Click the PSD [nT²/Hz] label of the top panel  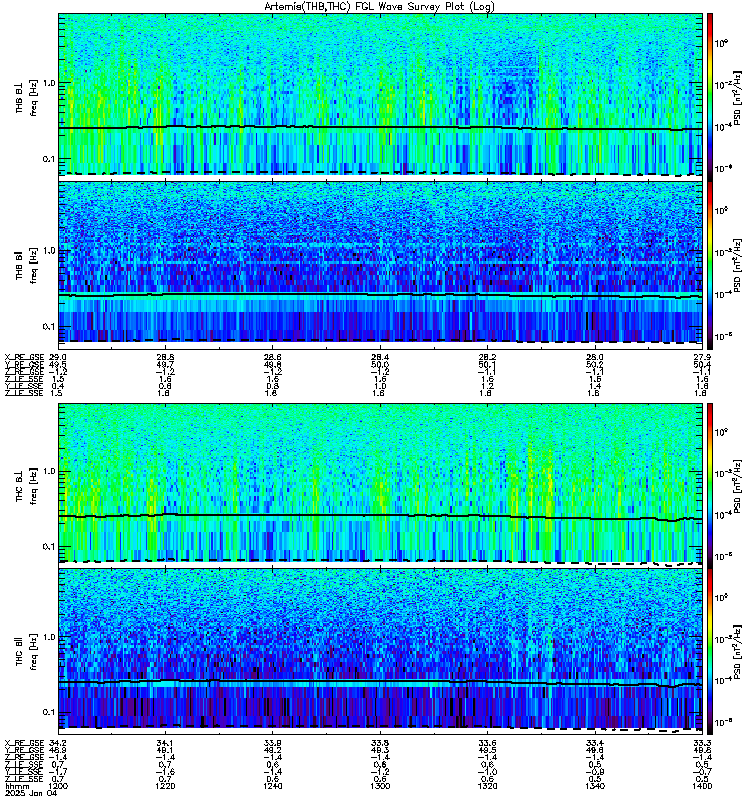pyautogui.click(x=737, y=98)
